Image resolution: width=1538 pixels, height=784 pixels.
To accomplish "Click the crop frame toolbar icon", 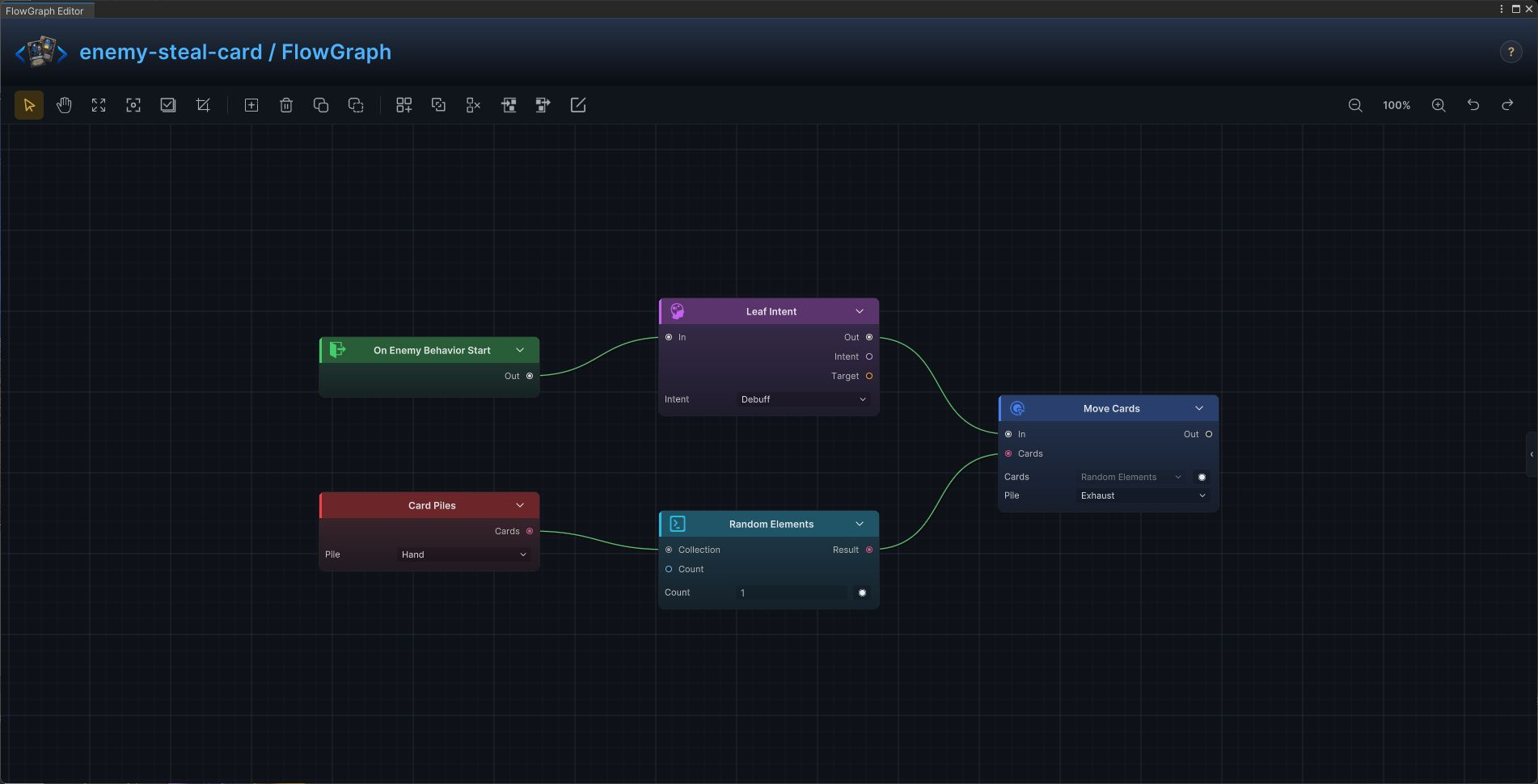I will click(203, 105).
